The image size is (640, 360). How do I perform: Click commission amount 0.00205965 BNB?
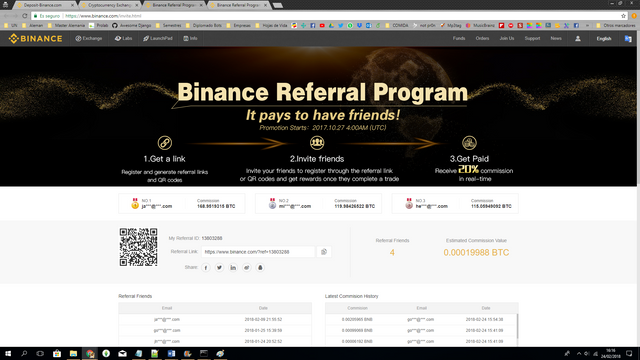[x=357, y=320]
